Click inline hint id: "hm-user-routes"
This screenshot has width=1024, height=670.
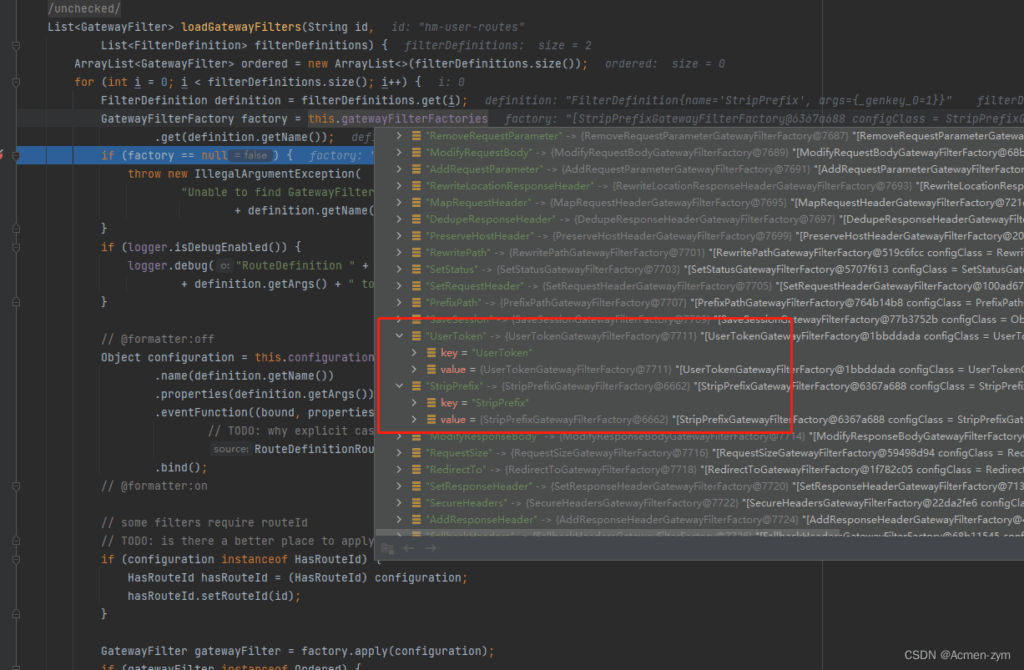(x=458, y=27)
